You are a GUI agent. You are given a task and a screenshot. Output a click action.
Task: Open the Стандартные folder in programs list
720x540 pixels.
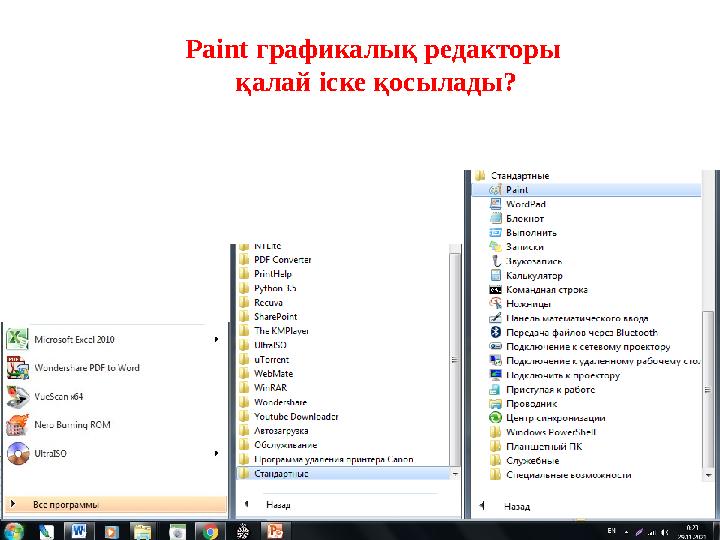coord(343,473)
